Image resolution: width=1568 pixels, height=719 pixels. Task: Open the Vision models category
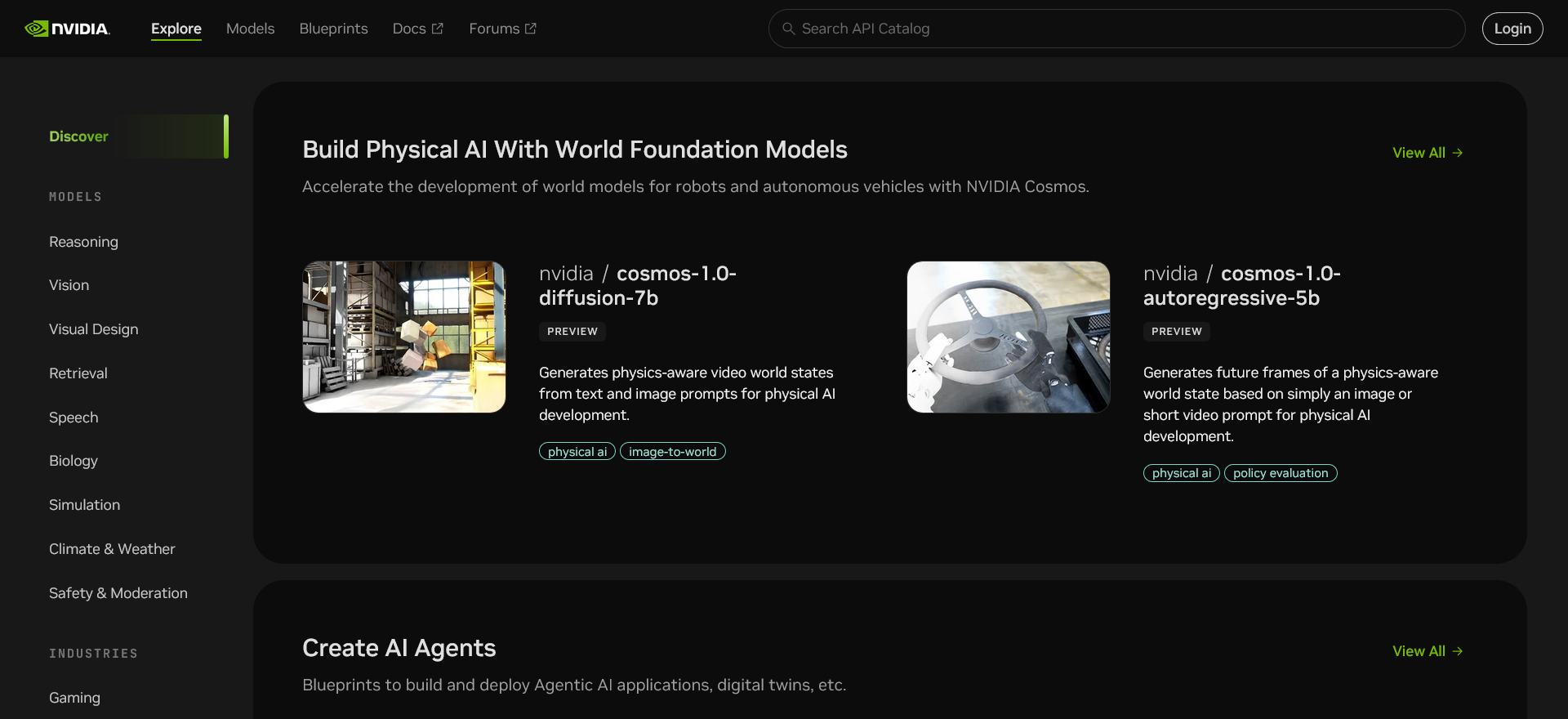[69, 285]
